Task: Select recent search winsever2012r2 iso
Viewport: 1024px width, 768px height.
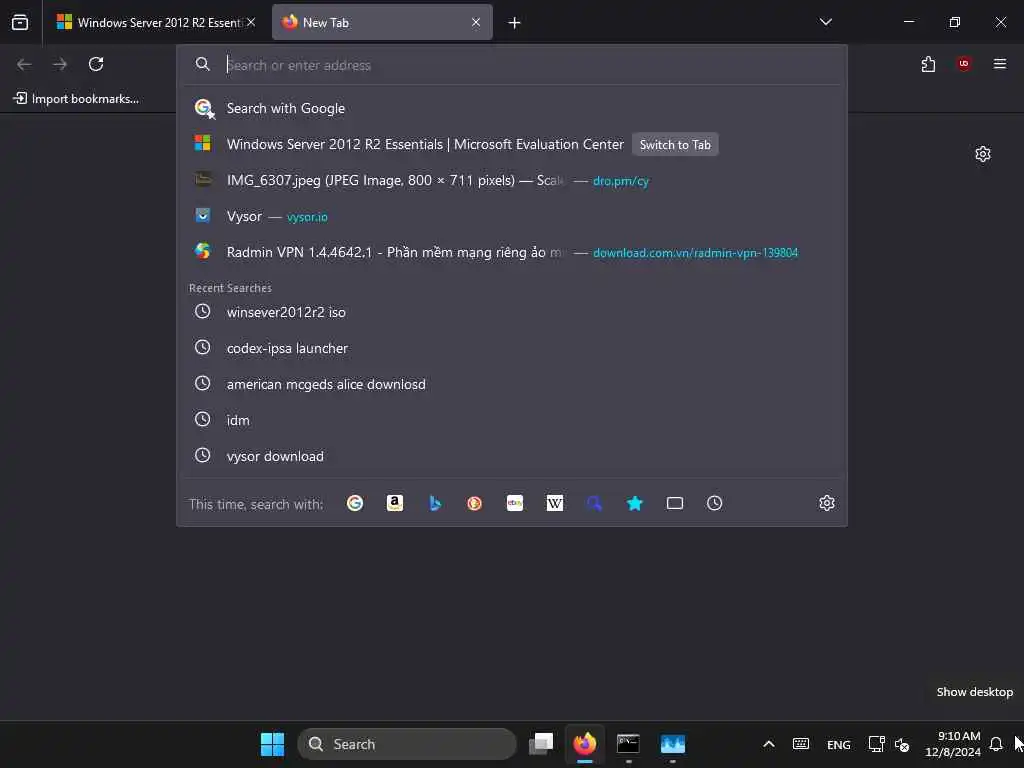Action: tap(512, 312)
